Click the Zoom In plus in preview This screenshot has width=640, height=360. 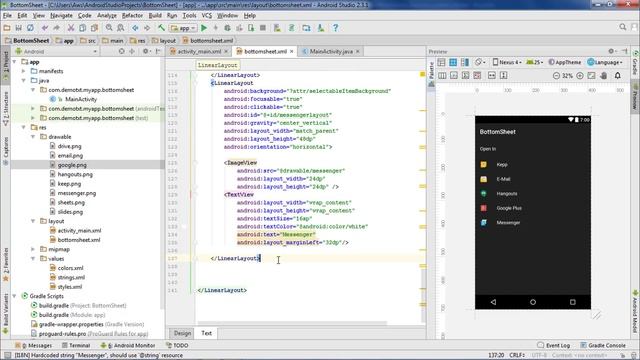coord(580,76)
